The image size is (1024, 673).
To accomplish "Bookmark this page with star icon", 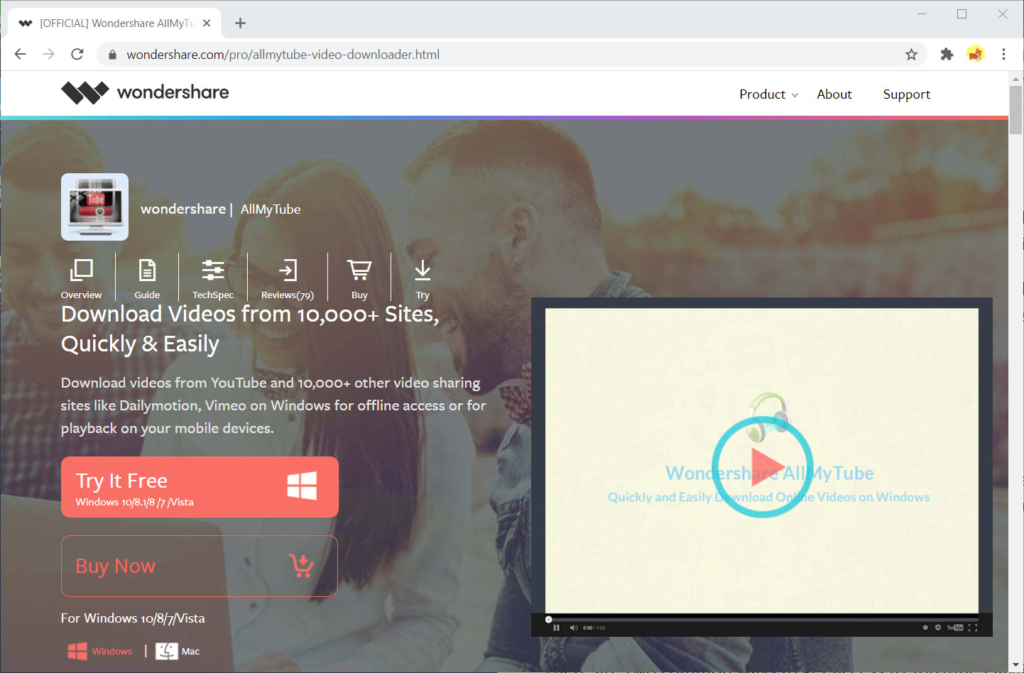I will (x=911, y=55).
